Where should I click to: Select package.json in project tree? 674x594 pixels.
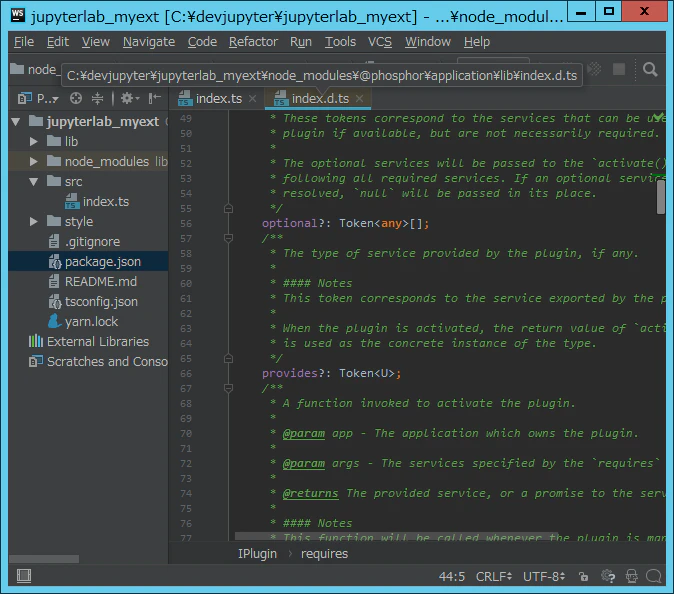coord(88,262)
